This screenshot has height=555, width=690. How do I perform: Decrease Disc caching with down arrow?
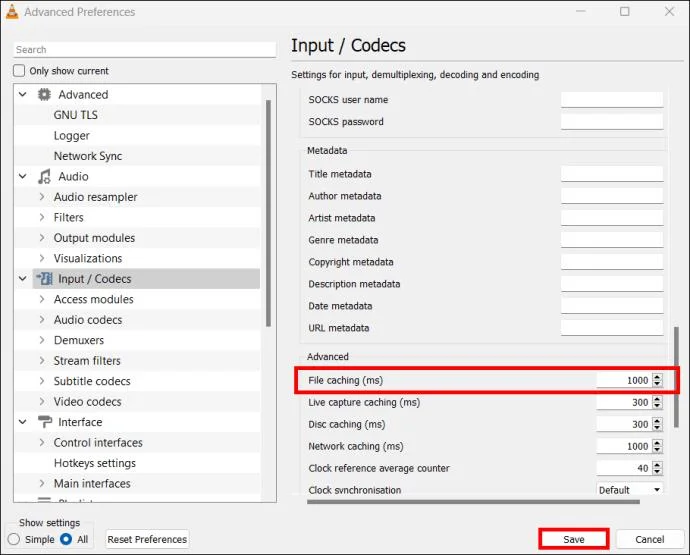click(x=657, y=427)
